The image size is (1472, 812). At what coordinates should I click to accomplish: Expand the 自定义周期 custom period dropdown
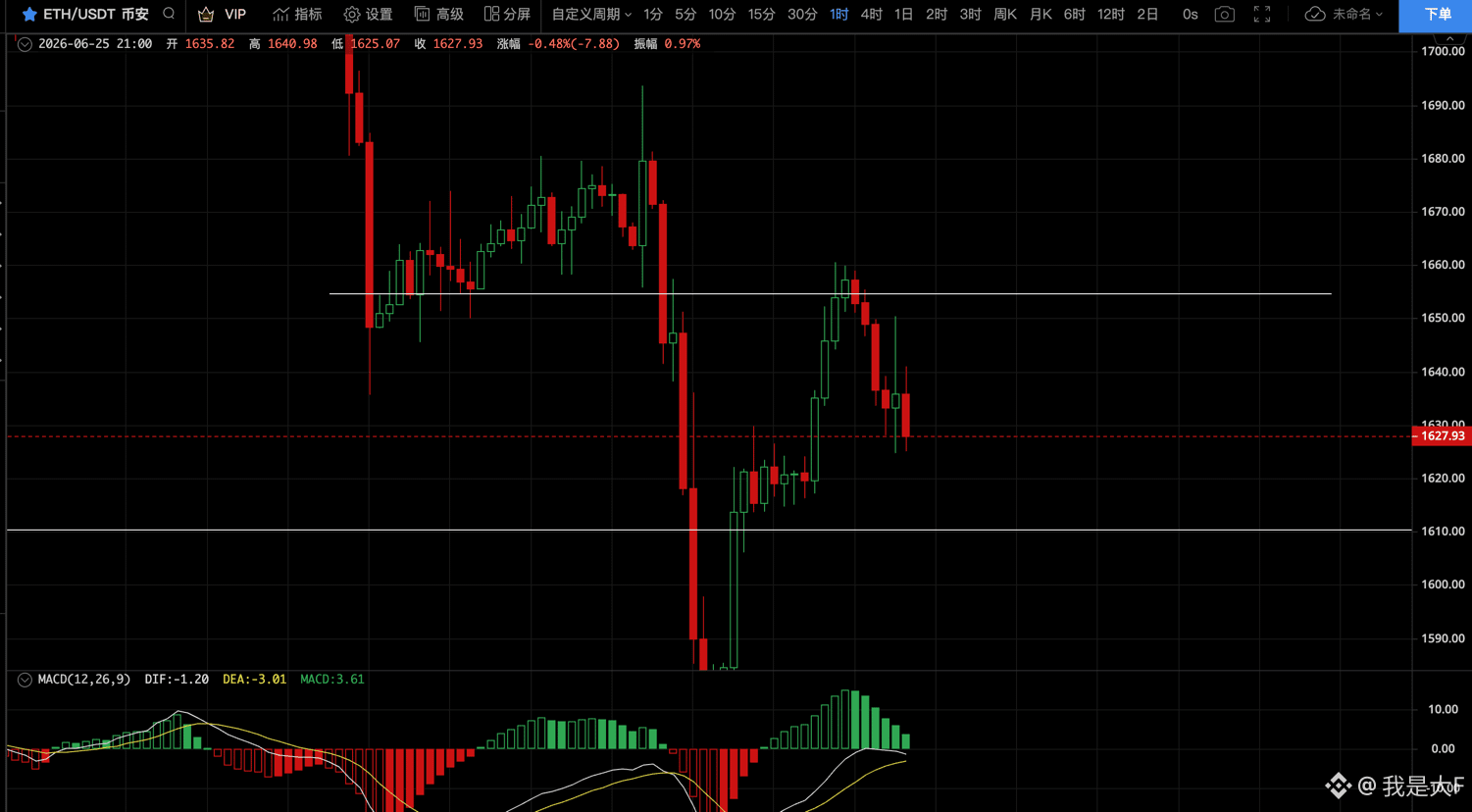pyautogui.click(x=591, y=15)
